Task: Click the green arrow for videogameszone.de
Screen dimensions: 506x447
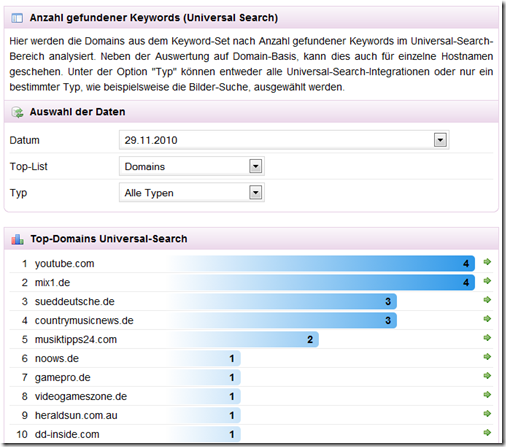Action: 487,395
